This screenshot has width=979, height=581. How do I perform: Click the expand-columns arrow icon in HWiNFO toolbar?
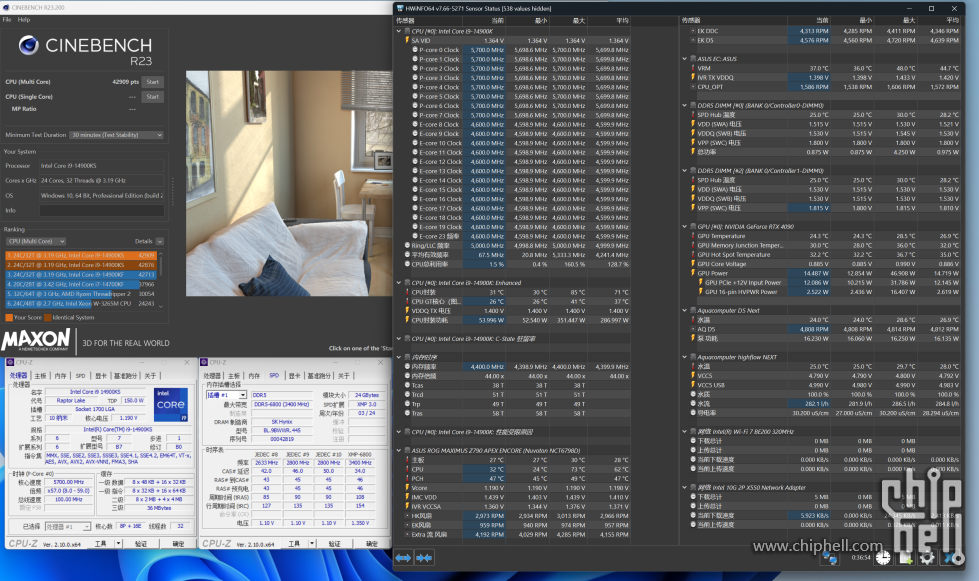pyautogui.click(x=403, y=558)
